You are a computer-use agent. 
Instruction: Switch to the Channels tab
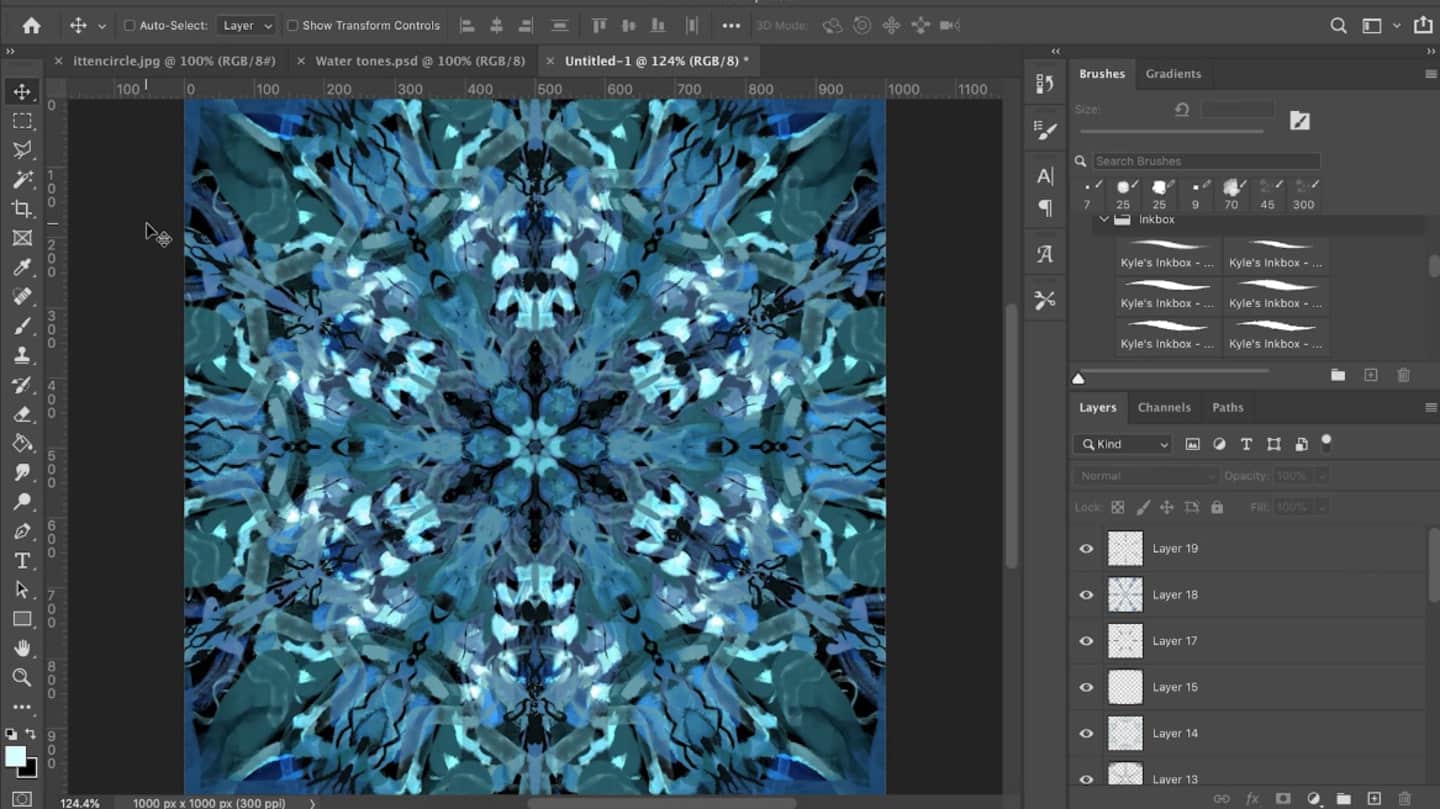click(x=1164, y=407)
